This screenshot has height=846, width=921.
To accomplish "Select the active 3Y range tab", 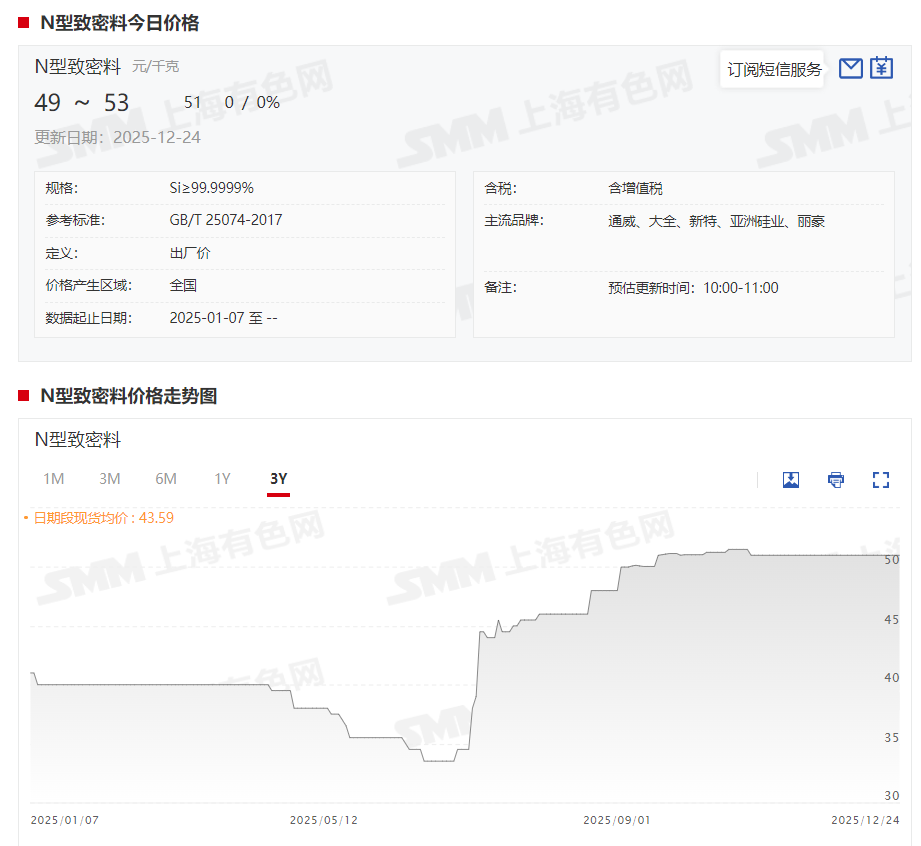I will tap(278, 479).
